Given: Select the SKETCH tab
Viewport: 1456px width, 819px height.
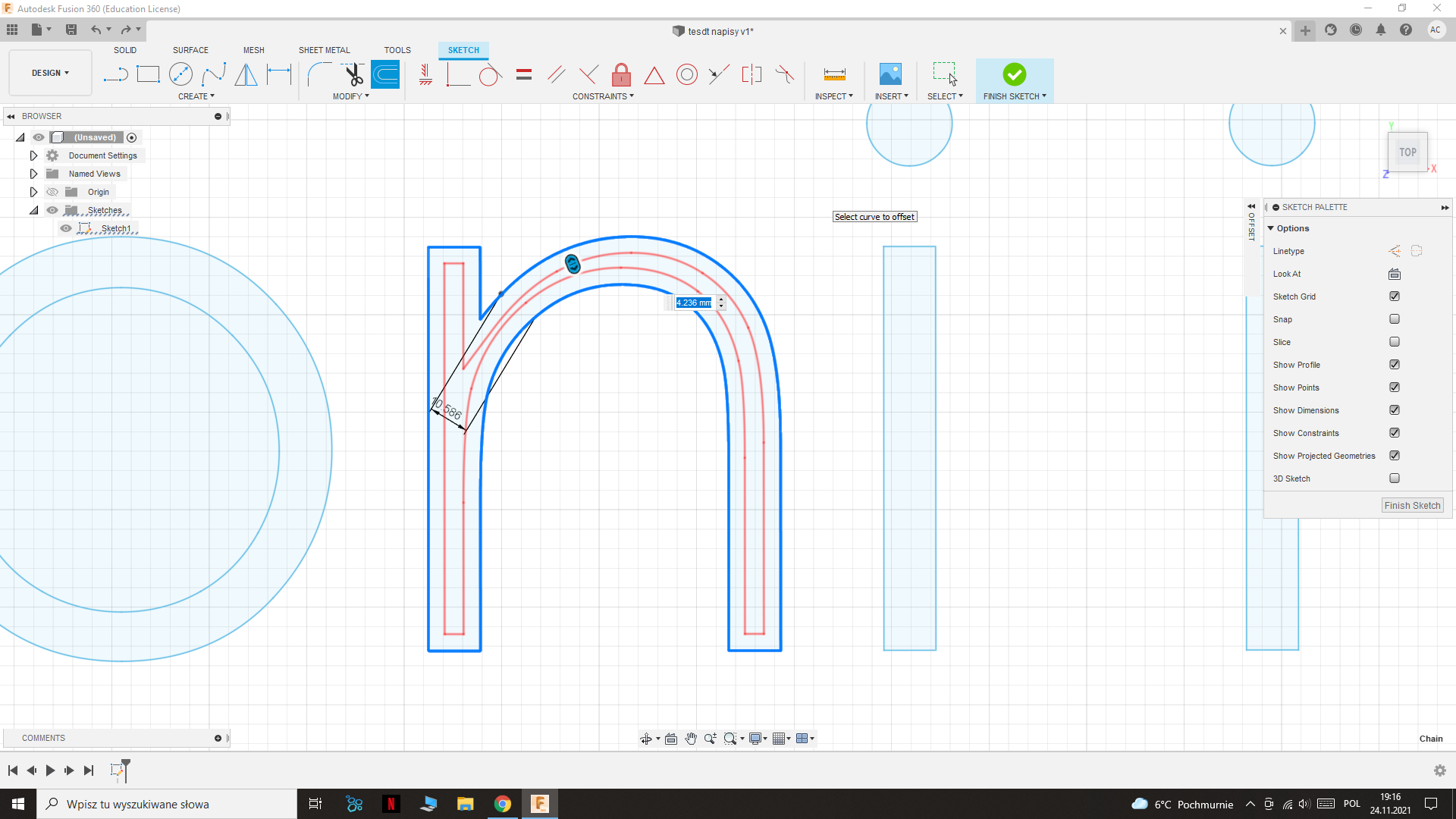Looking at the screenshot, I should coord(463,50).
